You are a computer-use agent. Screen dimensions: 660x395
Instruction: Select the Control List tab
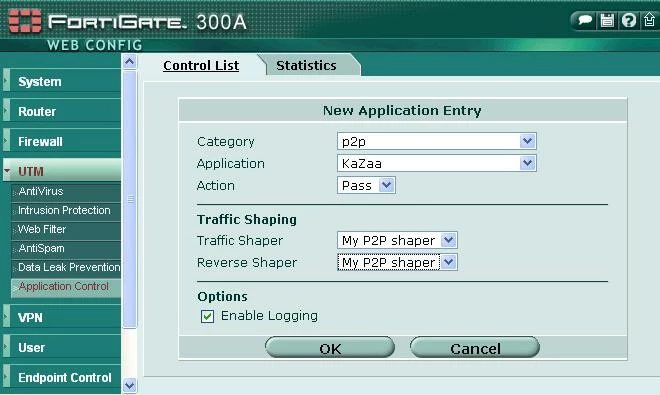(201, 65)
